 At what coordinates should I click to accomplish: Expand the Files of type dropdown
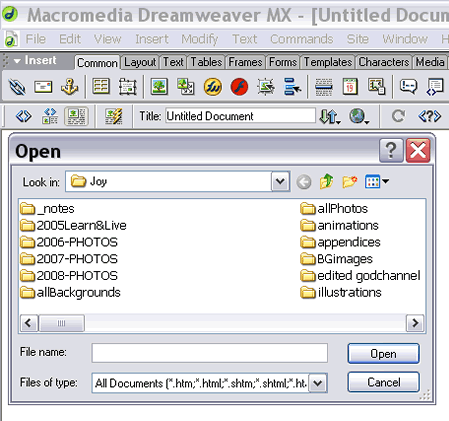pyautogui.click(x=318, y=383)
